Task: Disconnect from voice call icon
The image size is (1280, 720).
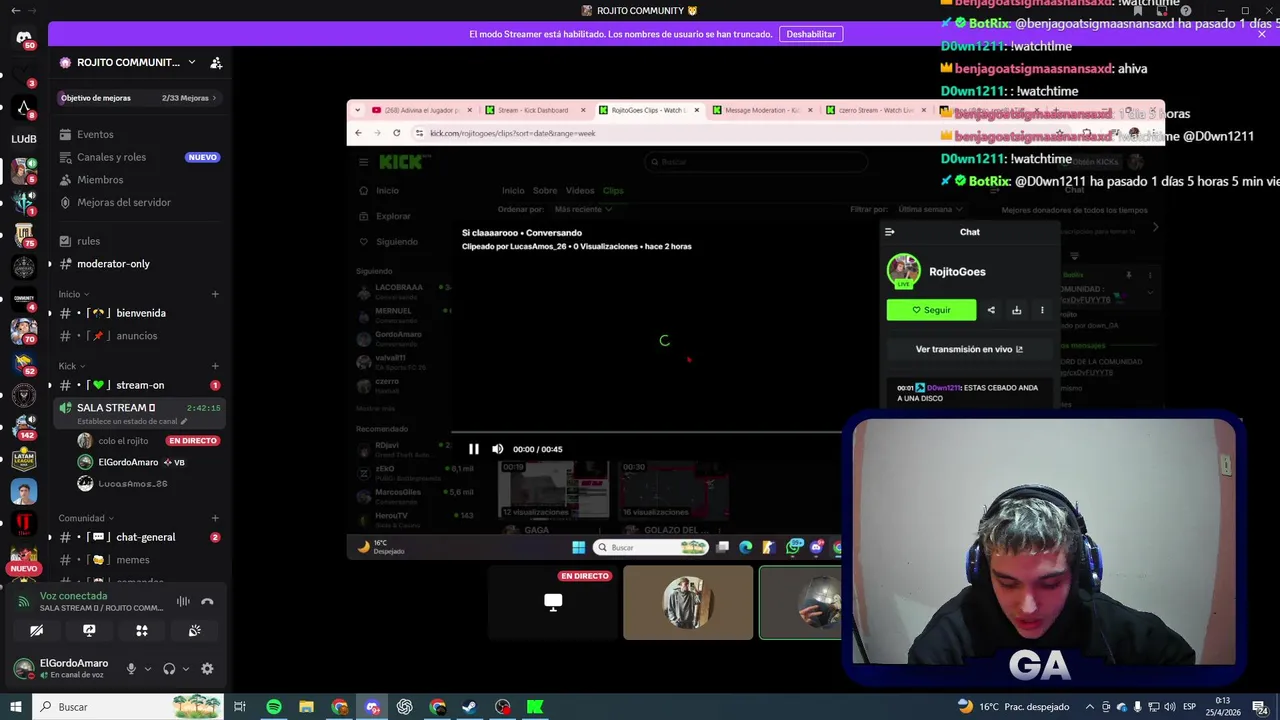Action: pyautogui.click(x=207, y=601)
